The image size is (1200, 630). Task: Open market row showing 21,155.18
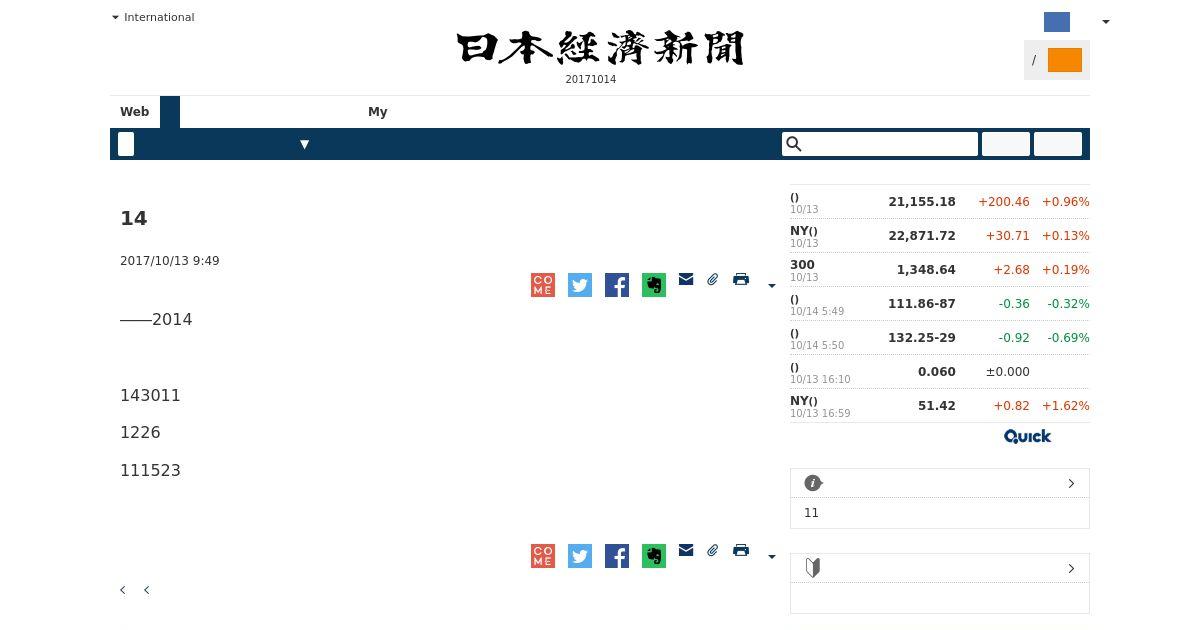tap(940, 202)
